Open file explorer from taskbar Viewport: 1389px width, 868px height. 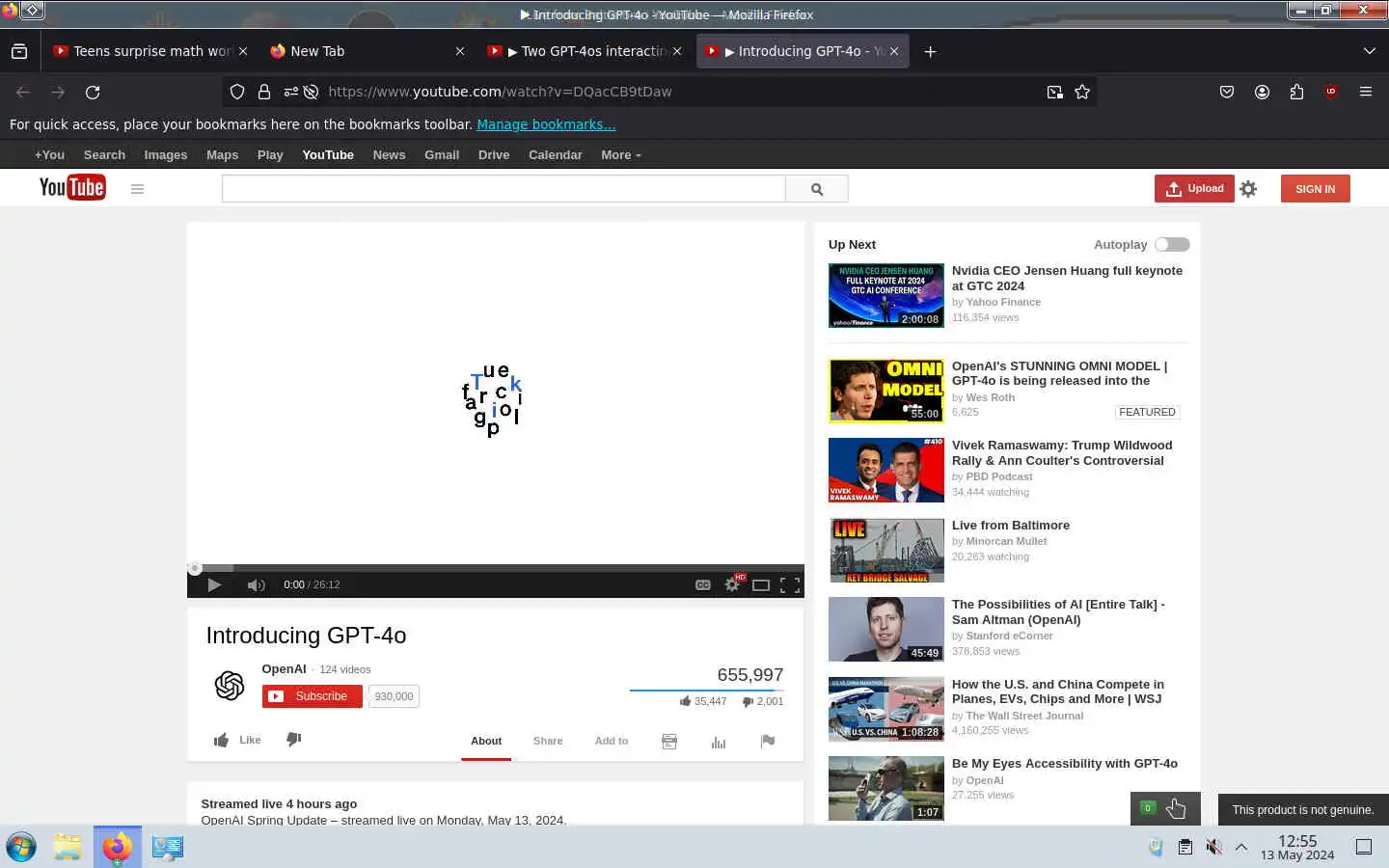point(68,847)
